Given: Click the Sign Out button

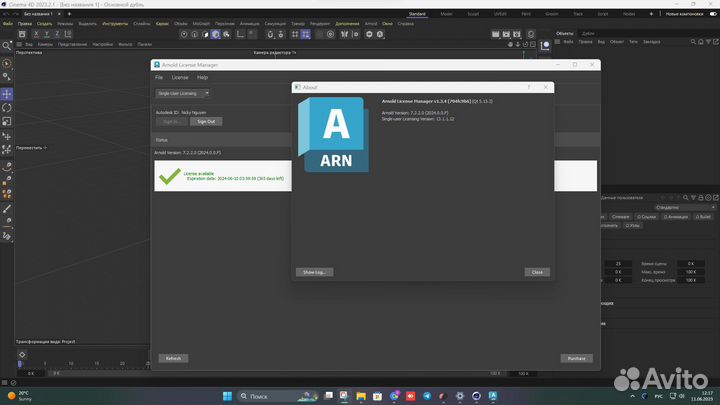Looking at the screenshot, I should [206, 122].
